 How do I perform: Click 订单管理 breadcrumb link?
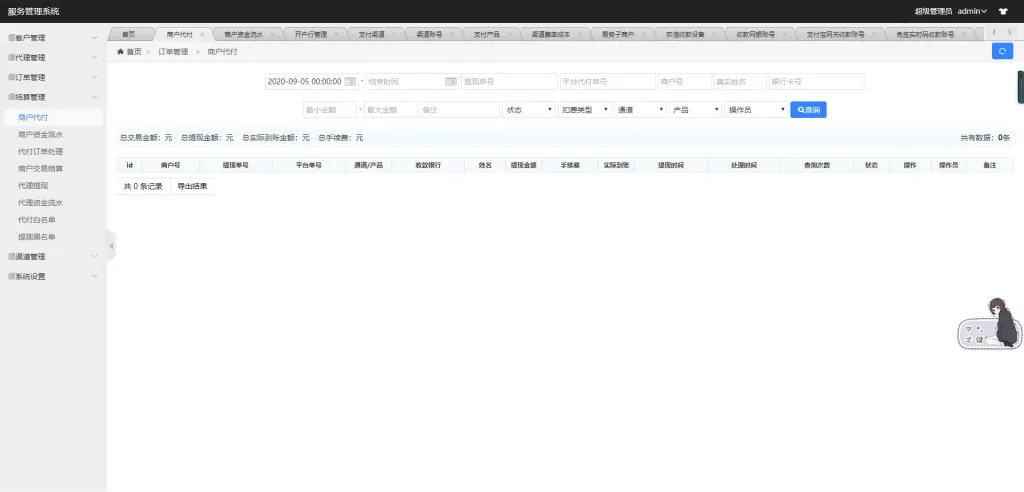click(x=173, y=52)
